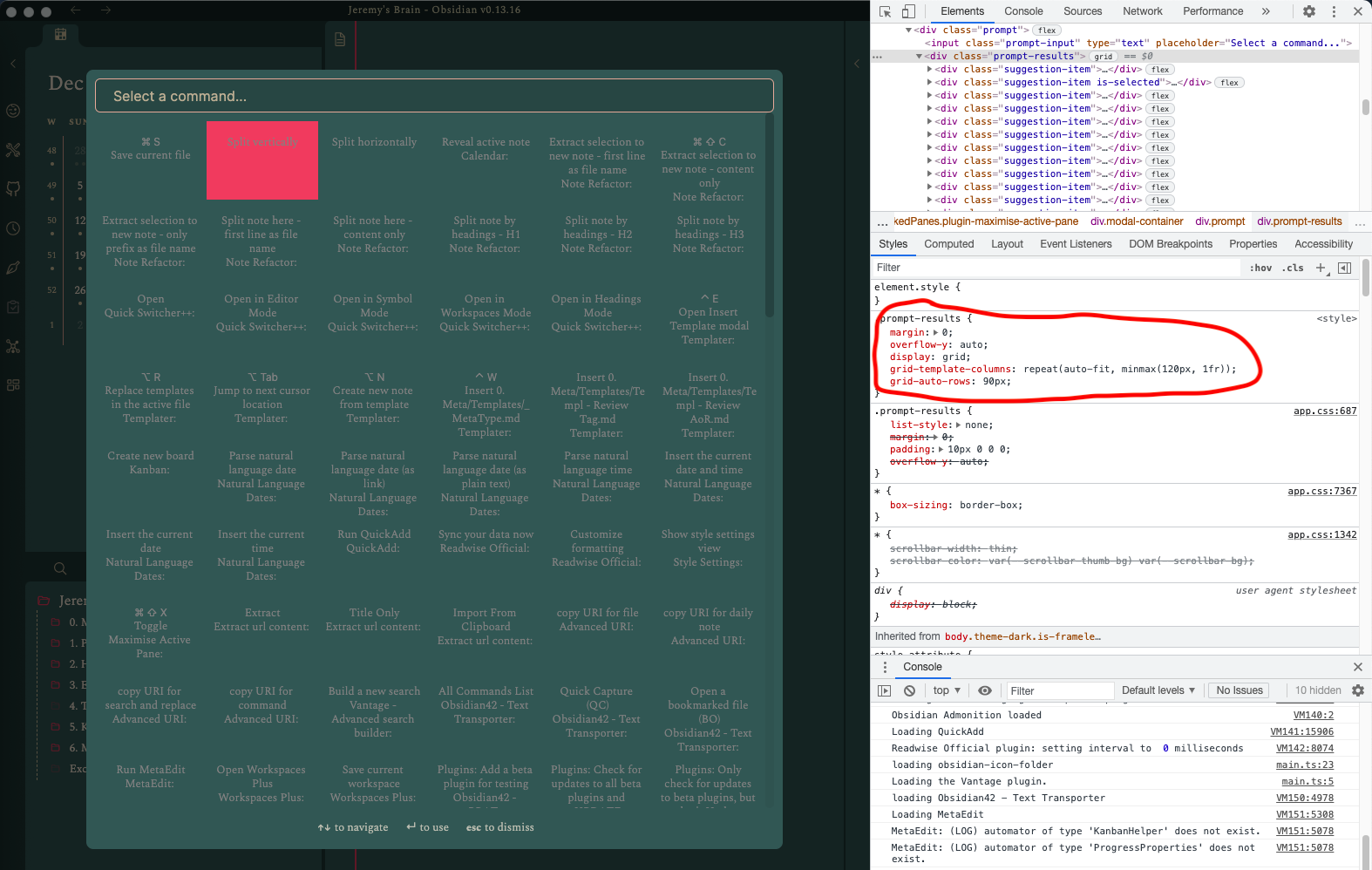Click the smiley face ribbon icon
The height and width of the screenshot is (870, 1372).
(13, 111)
